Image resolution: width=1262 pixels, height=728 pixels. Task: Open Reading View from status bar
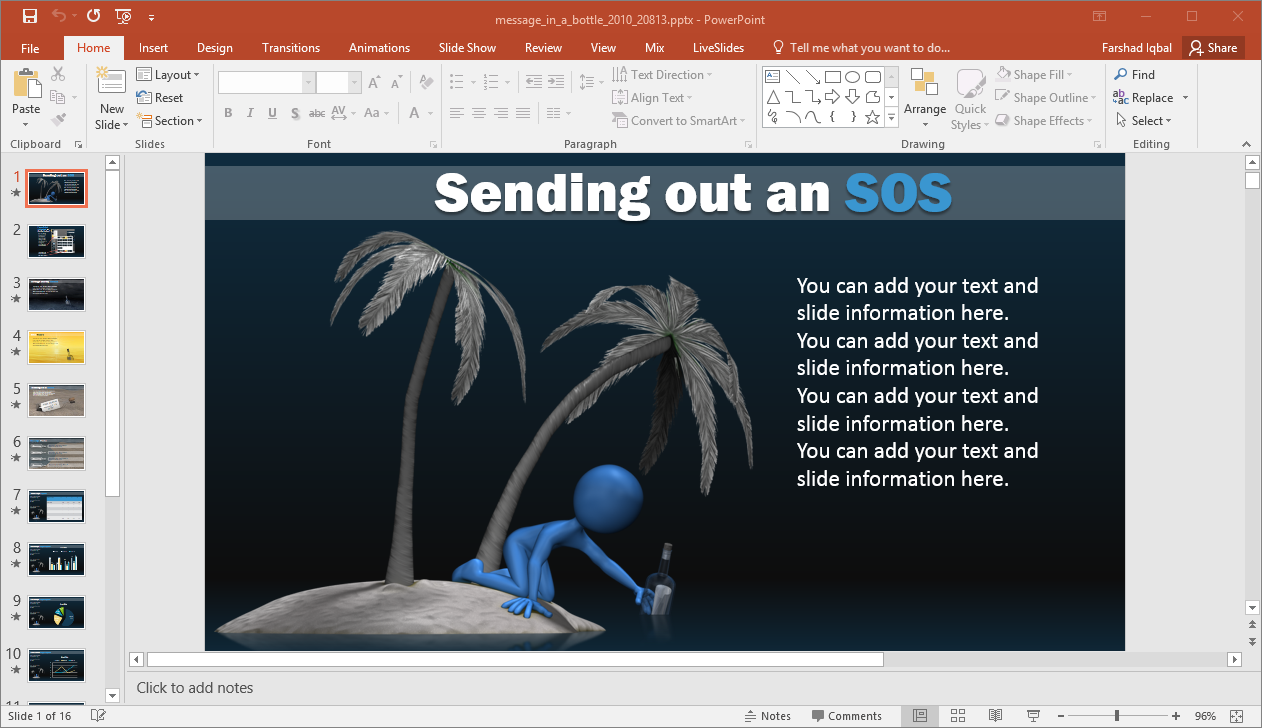pyautogui.click(x=995, y=716)
